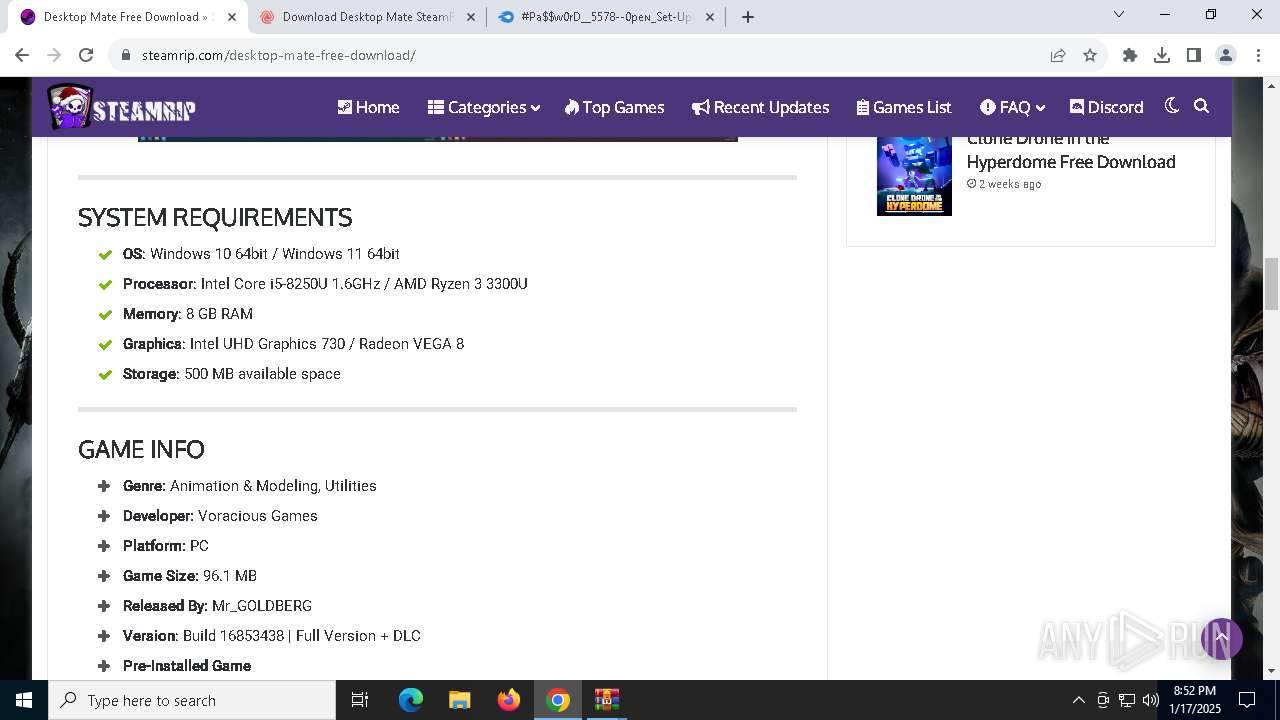Open Task View on taskbar
This screenshot has width=1280, height=720.
[x=360, y=700]
